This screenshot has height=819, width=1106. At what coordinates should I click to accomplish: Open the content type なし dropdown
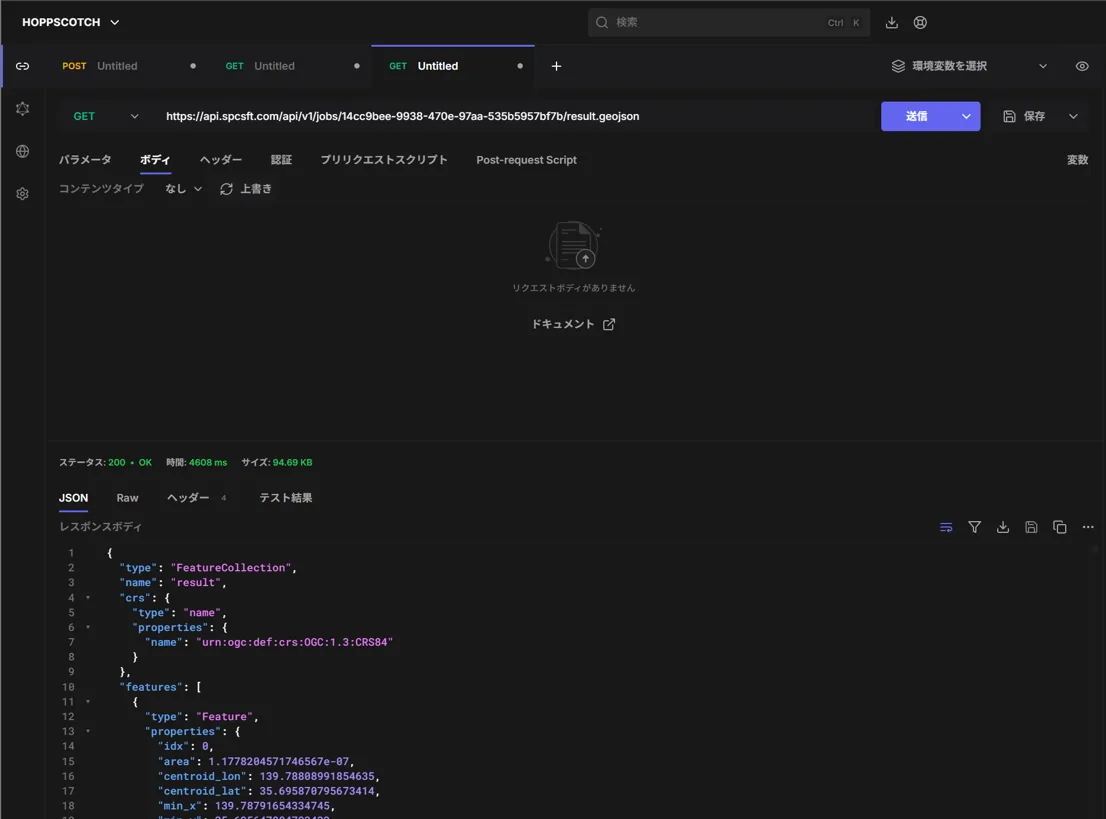[183, 189]
